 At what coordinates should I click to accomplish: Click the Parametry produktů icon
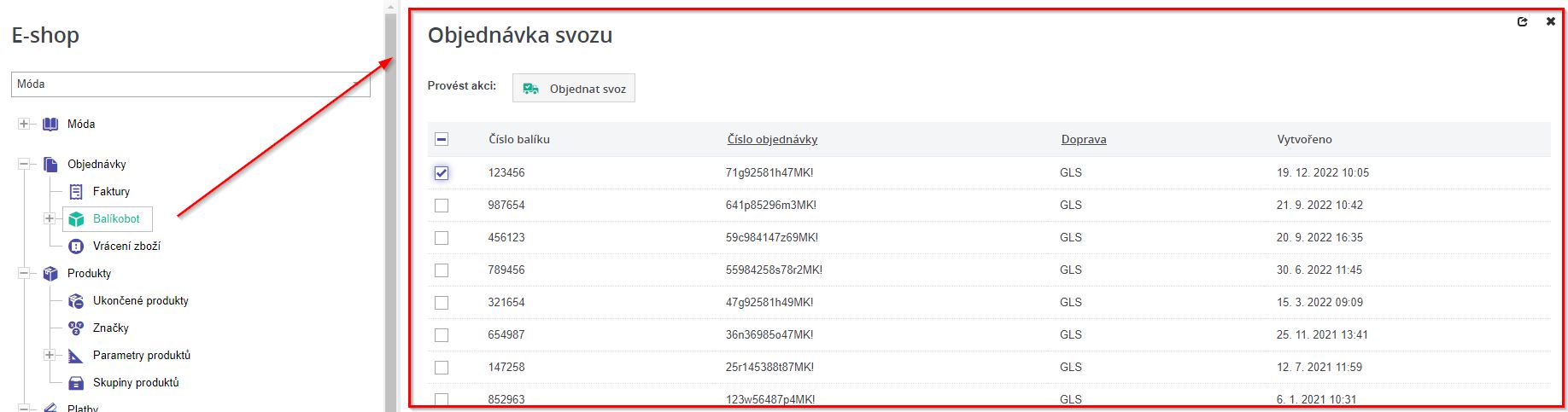[76, 356]
